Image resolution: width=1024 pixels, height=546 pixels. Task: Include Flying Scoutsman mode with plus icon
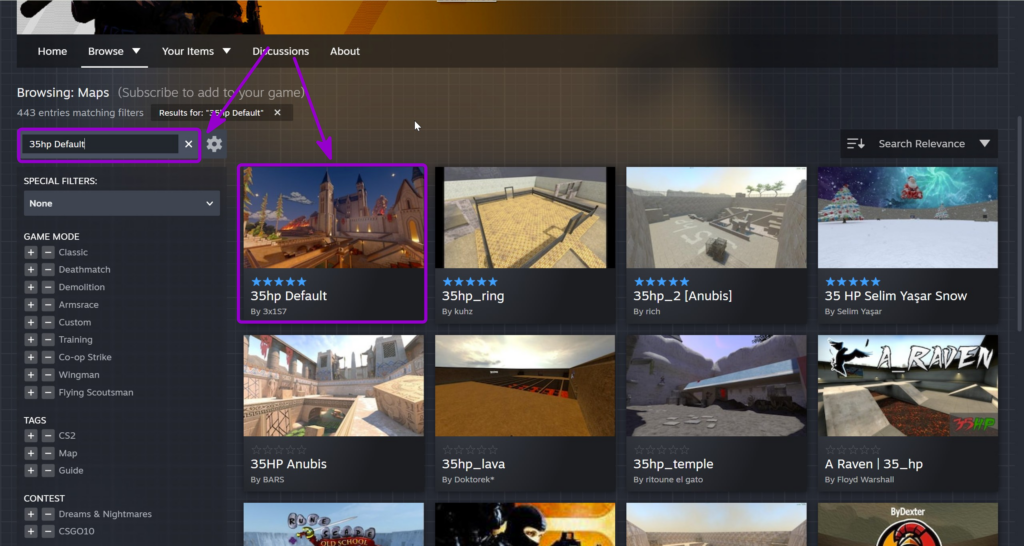coord(31,393)
